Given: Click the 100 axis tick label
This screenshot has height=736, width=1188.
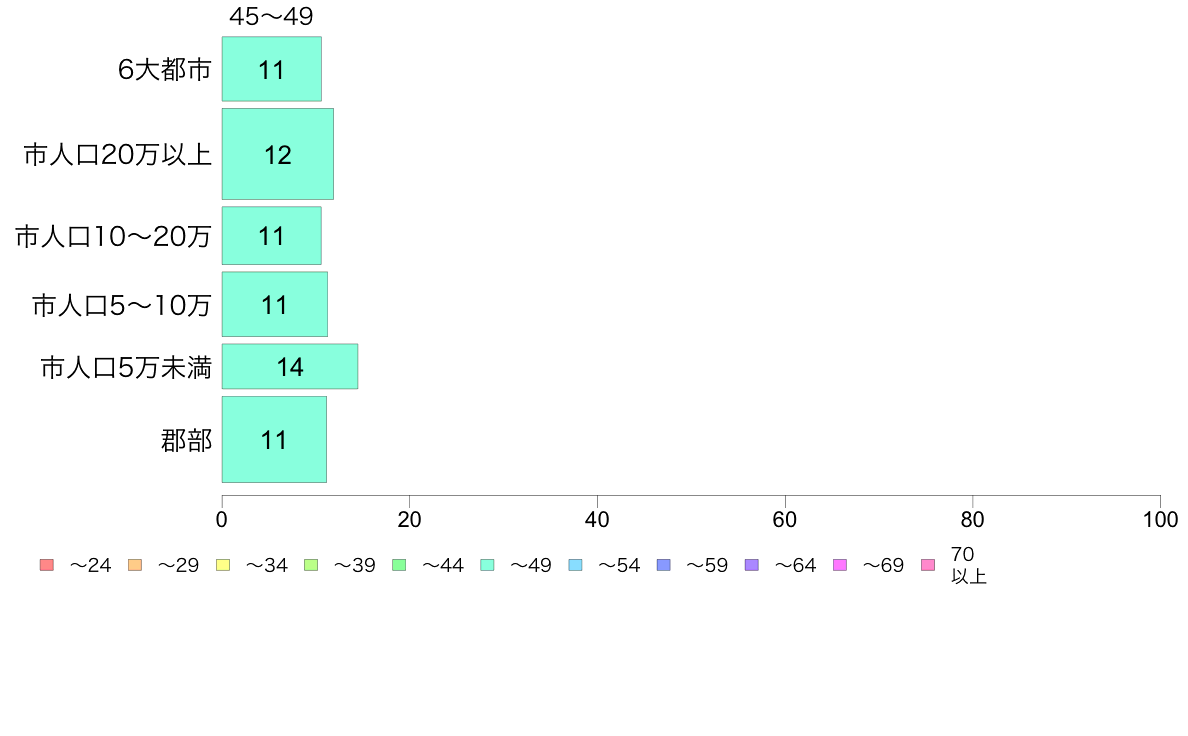Looking at the screenshot, I should coord(1160,519).
